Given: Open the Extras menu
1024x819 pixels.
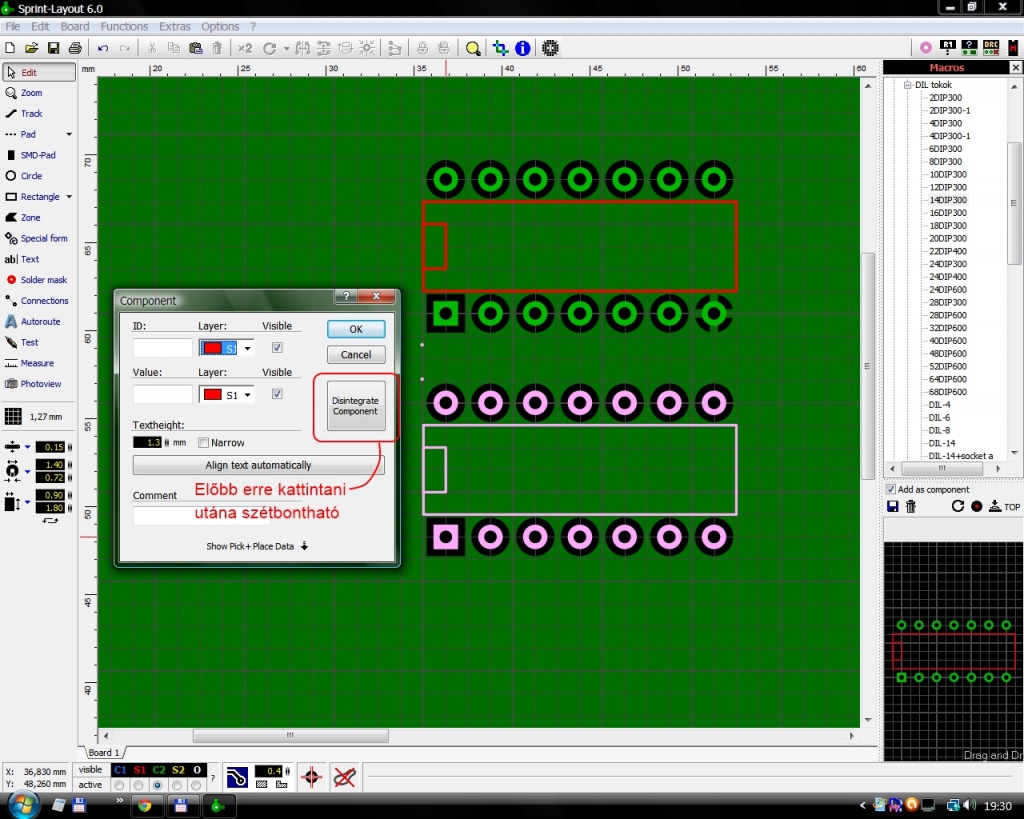Looking at the screenshot, I should click(x=174, y=27).
